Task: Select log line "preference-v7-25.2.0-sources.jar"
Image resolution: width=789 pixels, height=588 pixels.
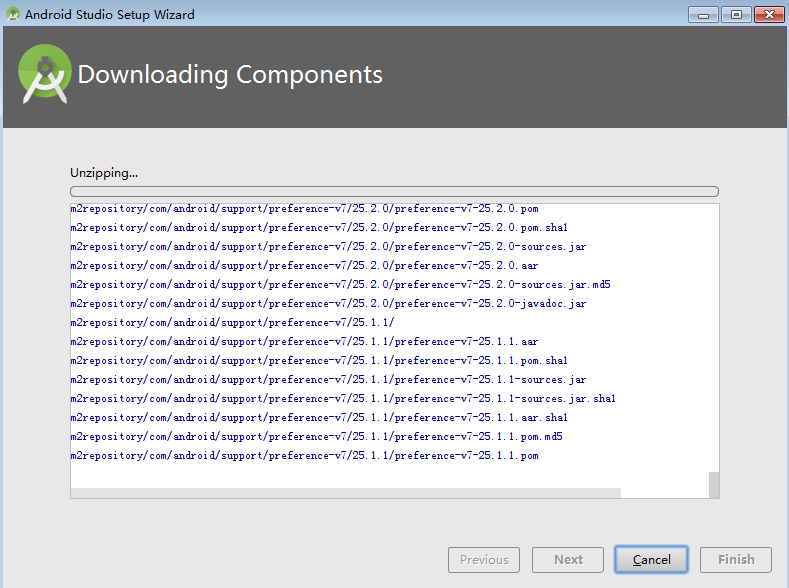Action: coord(328,246)
